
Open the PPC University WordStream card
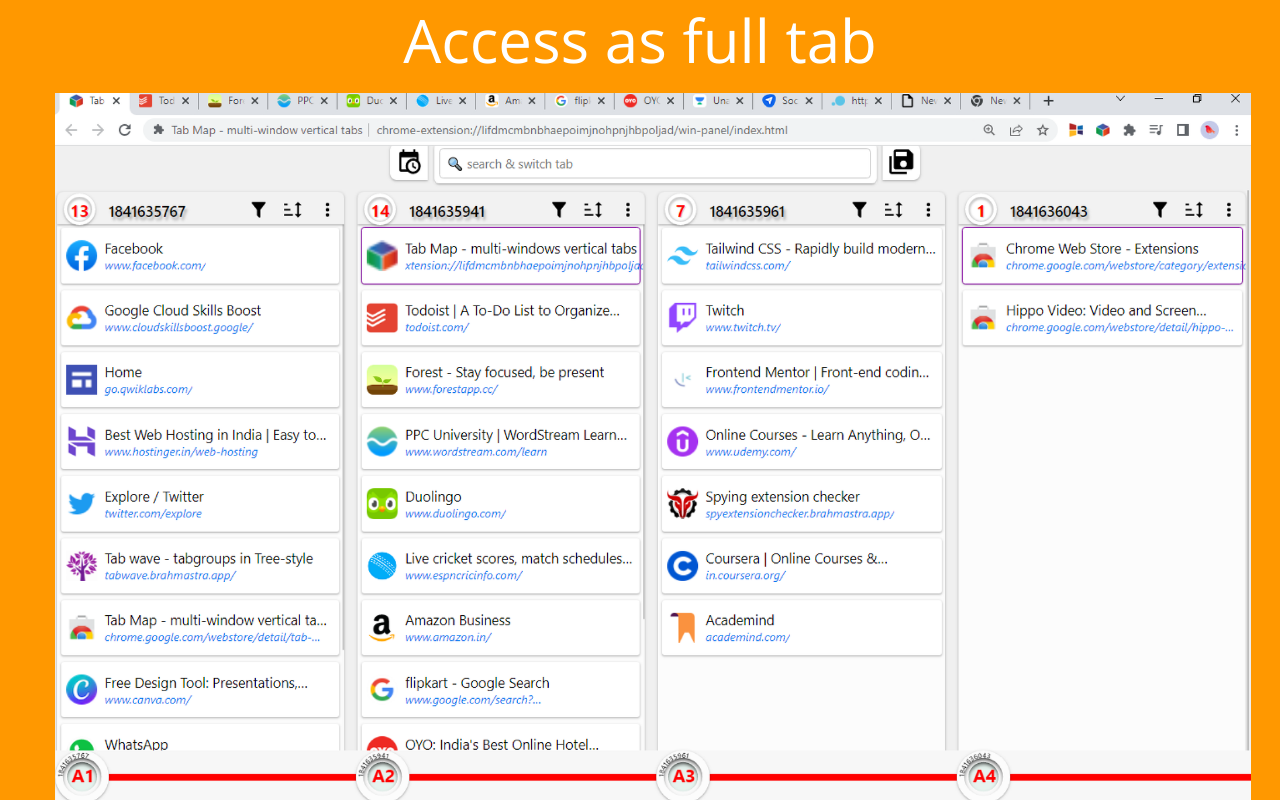(501, 442)
